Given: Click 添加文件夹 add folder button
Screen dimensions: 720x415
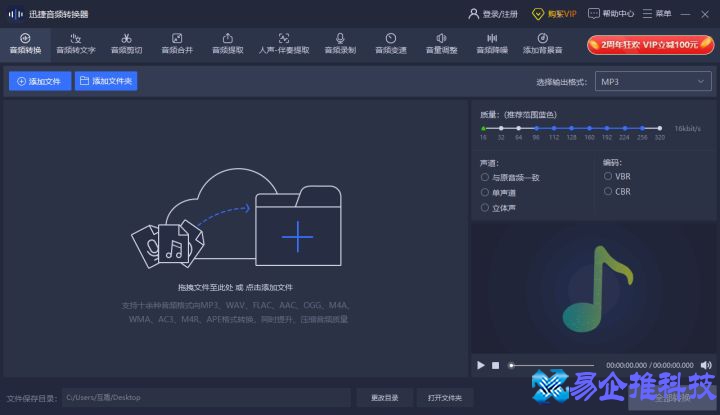Looking at the screenshot, I should tap(106, 81).
